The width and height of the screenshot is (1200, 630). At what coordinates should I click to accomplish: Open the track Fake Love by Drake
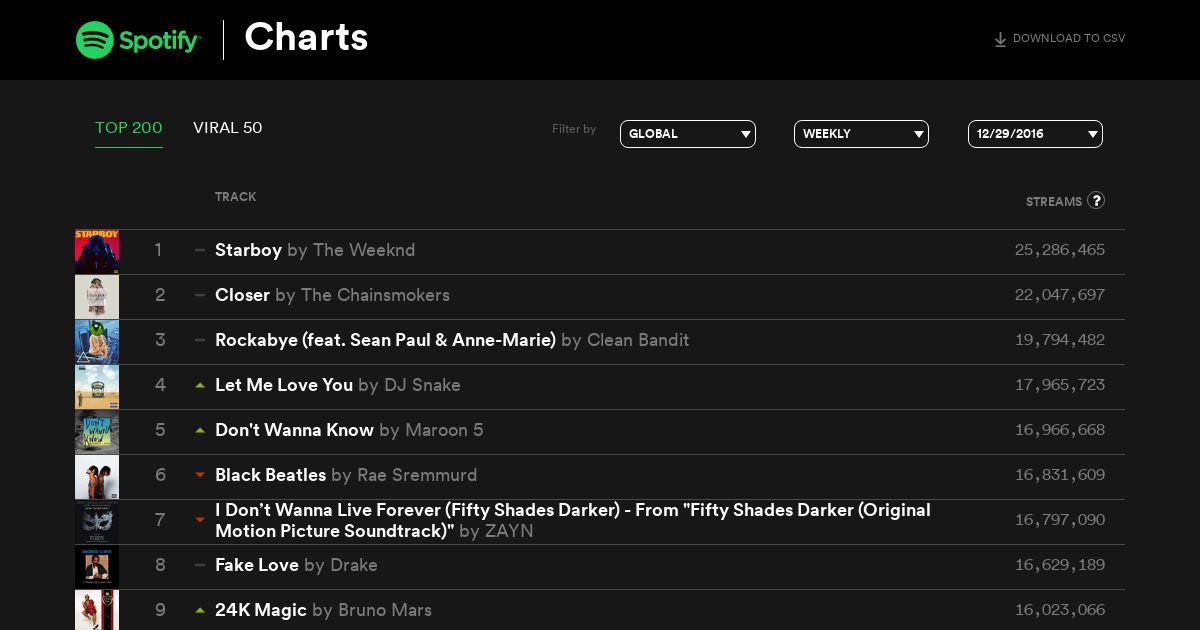[x=296, y=565]
